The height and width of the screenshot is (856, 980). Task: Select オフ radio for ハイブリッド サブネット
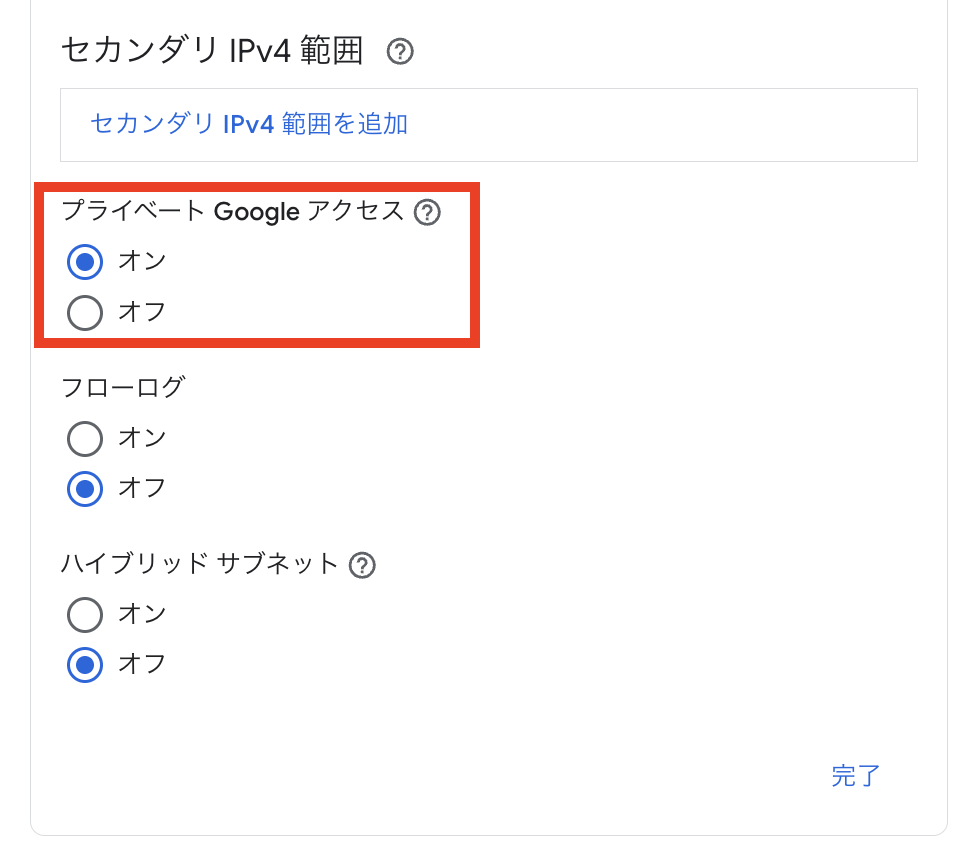(x=85, y=665)
